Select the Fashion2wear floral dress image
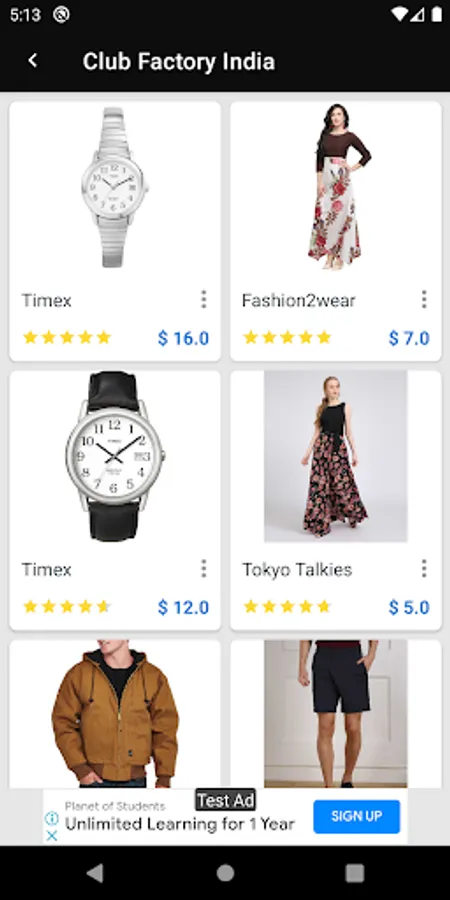The height and width of the screenshot is (900, 450). click(x=341, y=187)
